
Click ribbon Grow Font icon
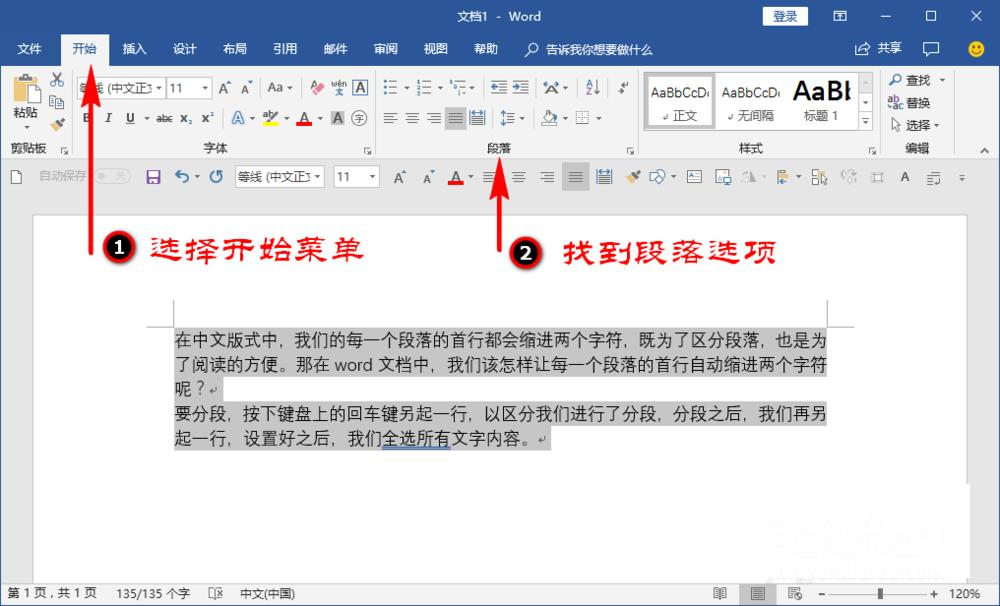tap(224, 88)
